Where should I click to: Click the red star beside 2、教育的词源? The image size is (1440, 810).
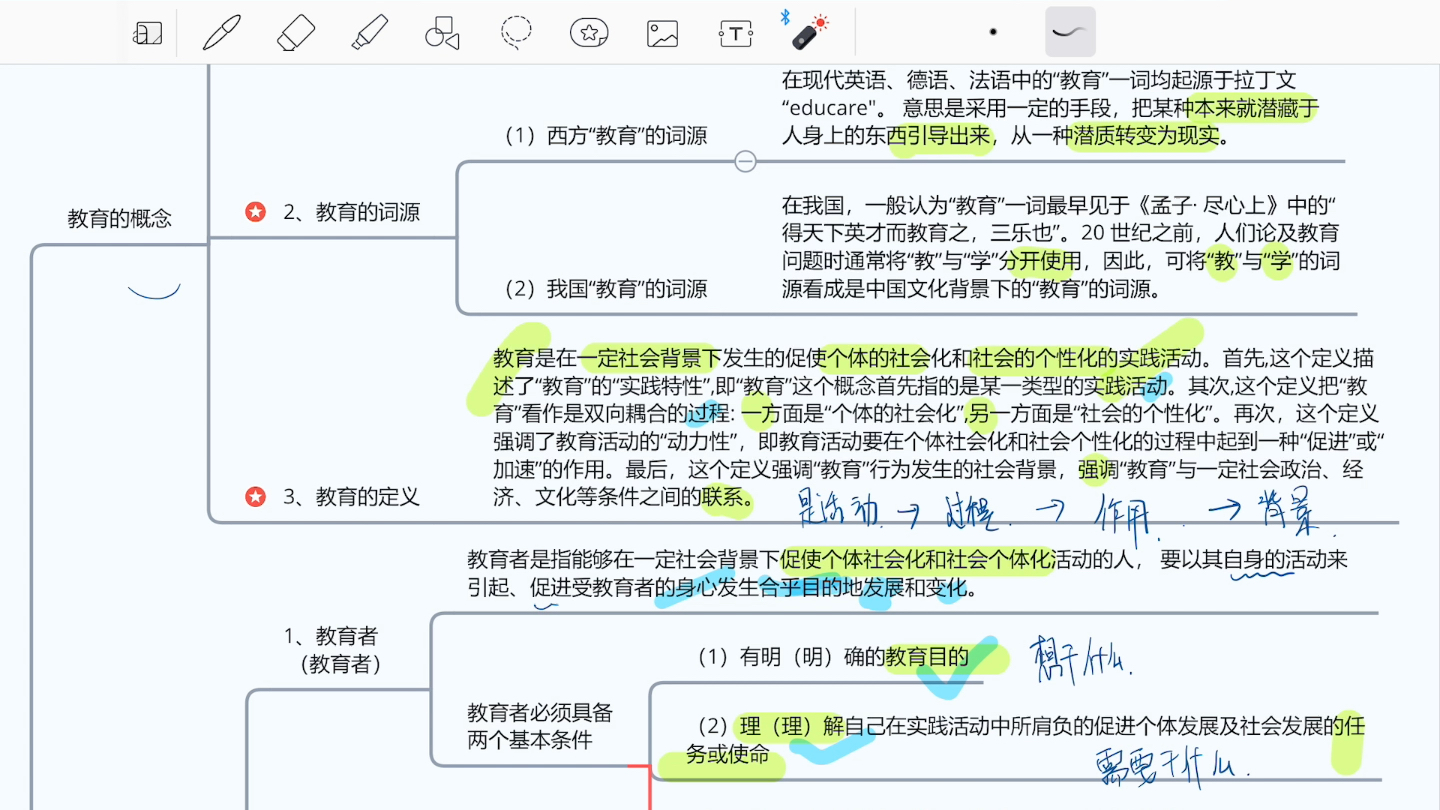(x=256, y=212)
